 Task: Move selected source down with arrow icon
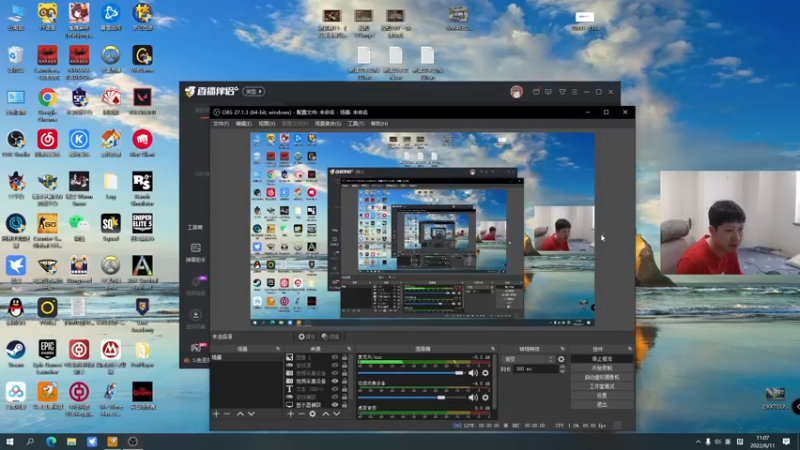pyautogui.click(x=337, y=414)
